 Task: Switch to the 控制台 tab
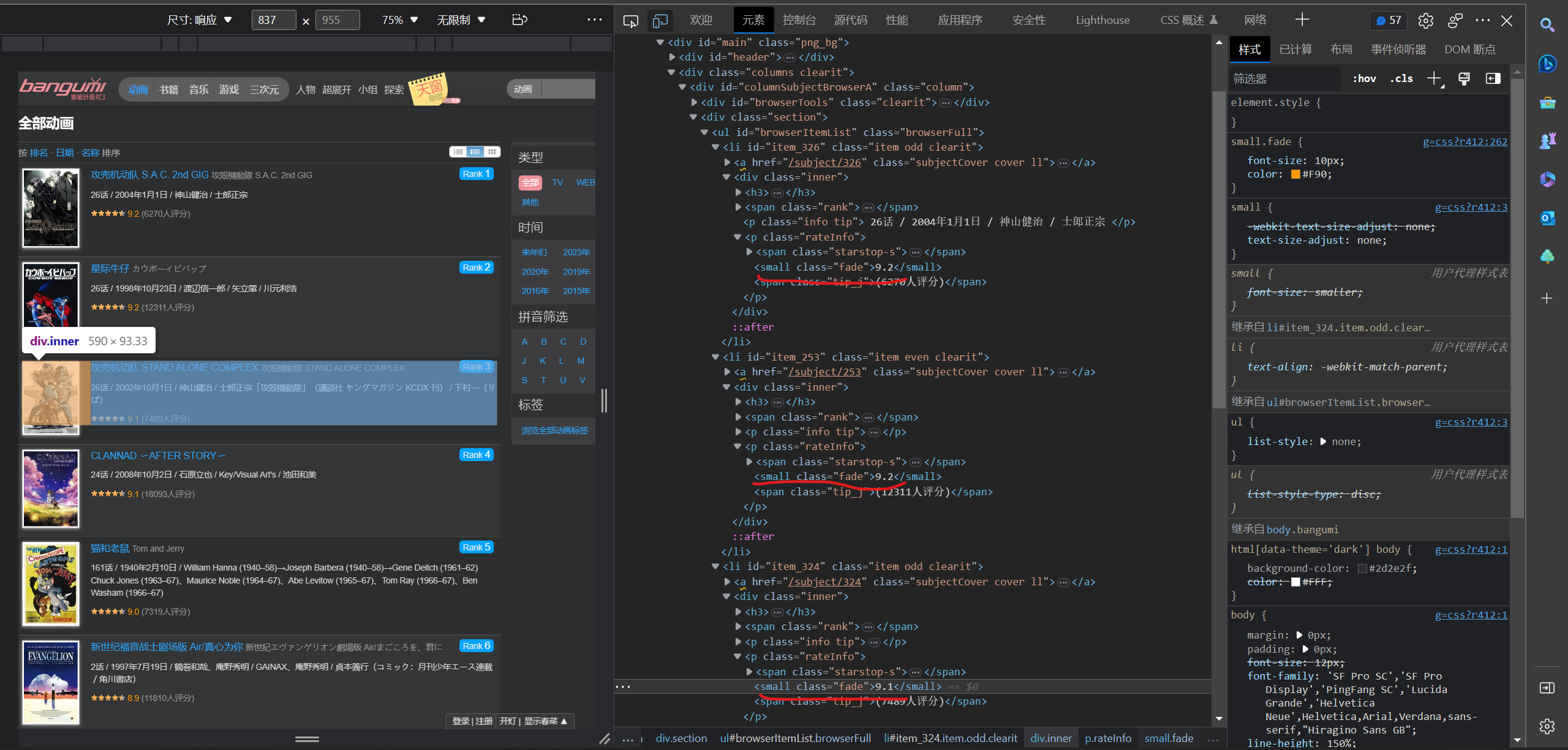[799, 20]
